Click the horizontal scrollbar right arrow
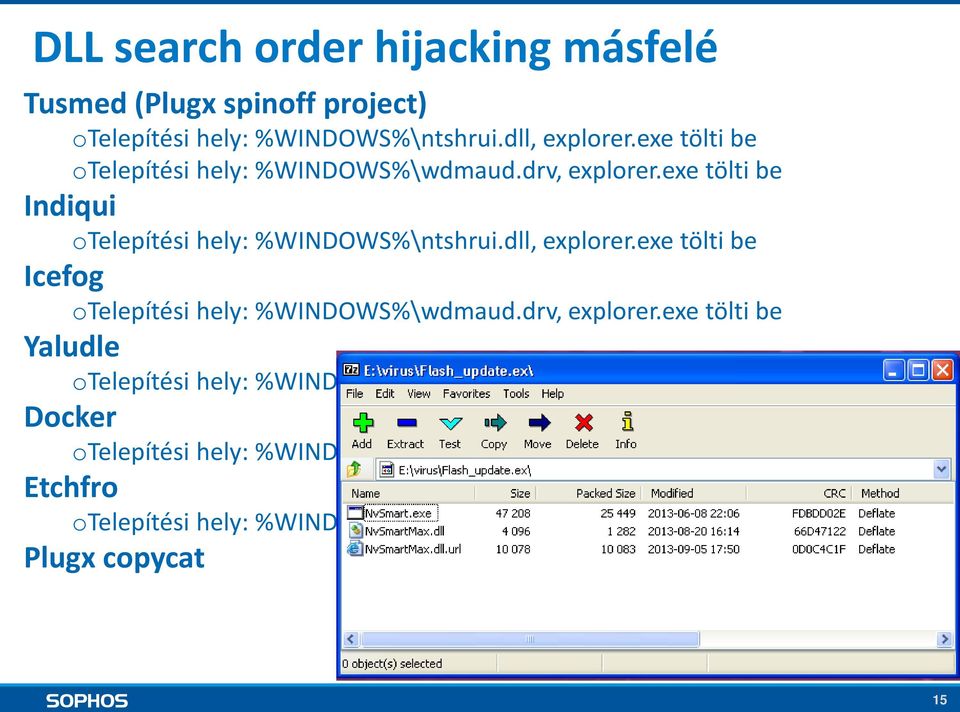Image resolution: width=960 pixels, height=712 pixels. click(x=943, y=639)
